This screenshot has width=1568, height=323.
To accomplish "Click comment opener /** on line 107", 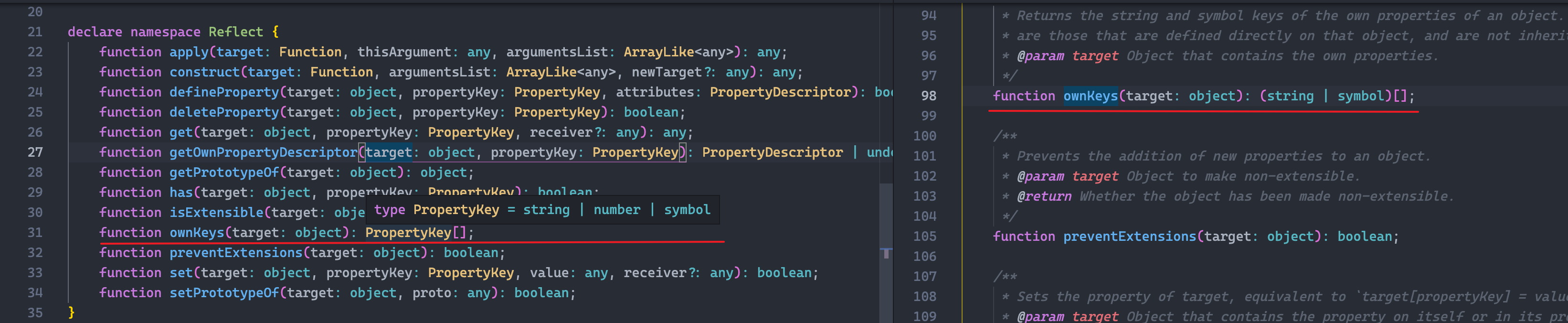I will pyautogui.click(x=1005, y=277).
